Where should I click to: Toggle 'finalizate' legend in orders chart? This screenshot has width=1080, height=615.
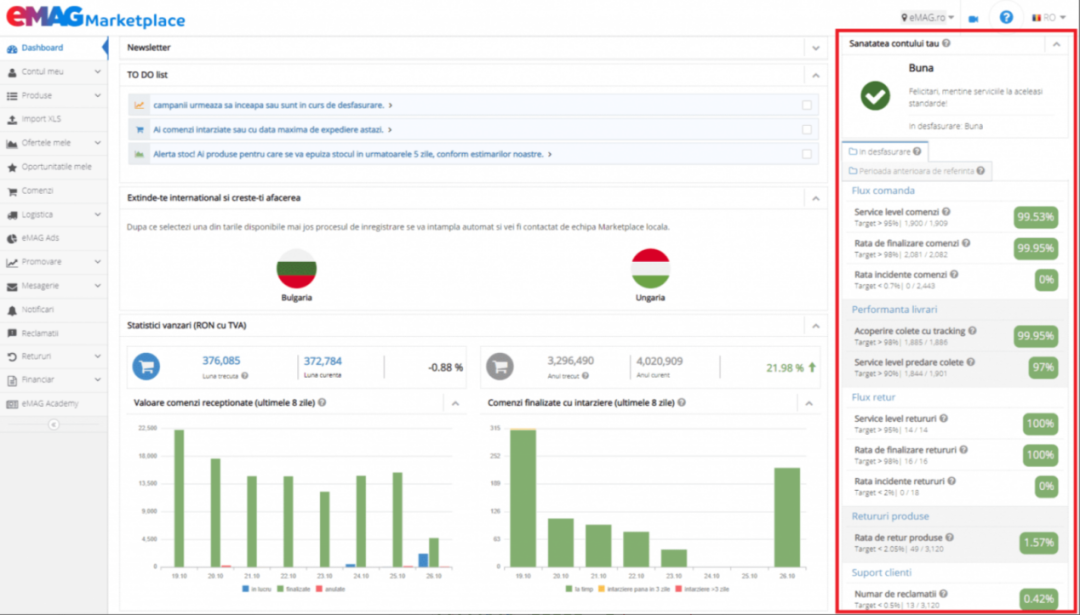coord(293,590)
